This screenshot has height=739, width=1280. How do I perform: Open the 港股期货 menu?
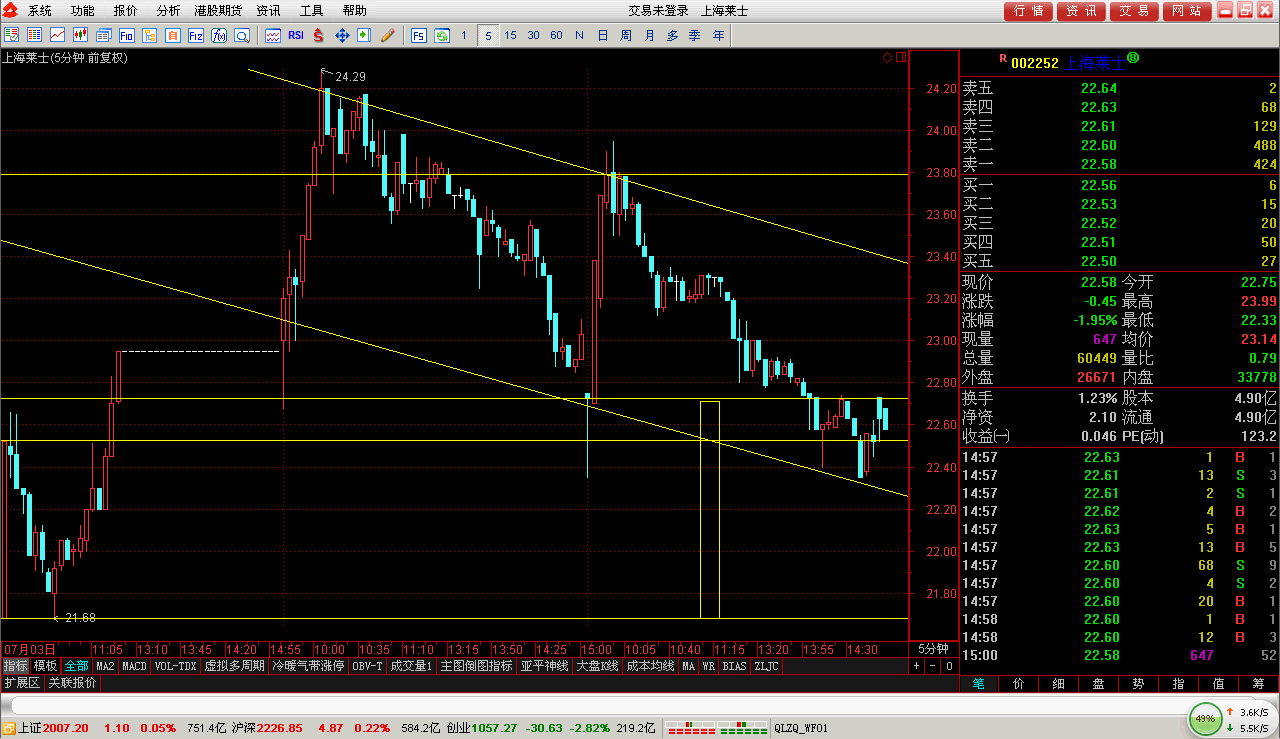(x=219, y=11)
